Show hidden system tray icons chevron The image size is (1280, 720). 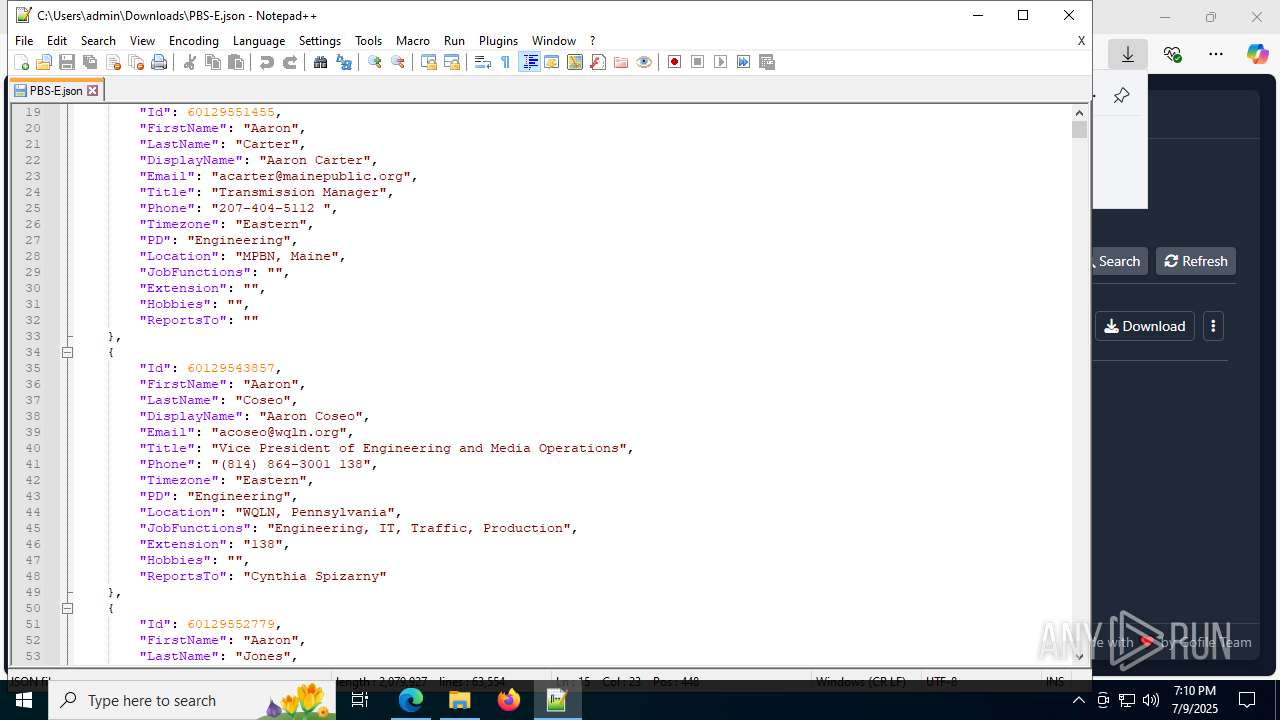[x=1078, y=700]
